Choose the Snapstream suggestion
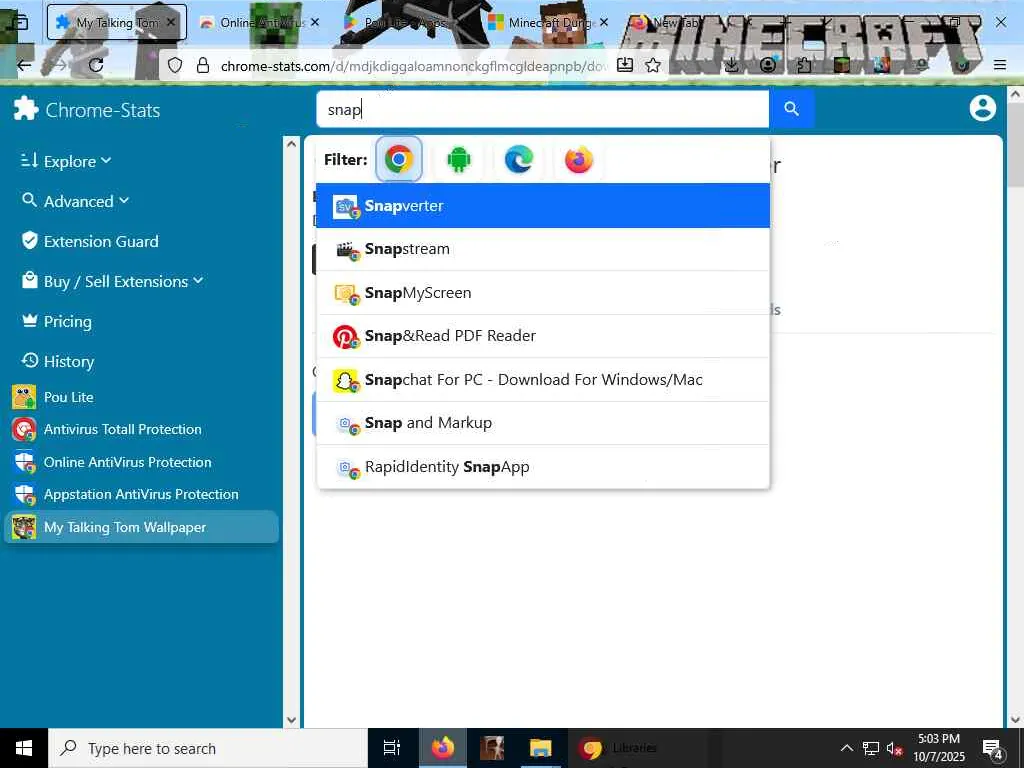 click(543, 249)
